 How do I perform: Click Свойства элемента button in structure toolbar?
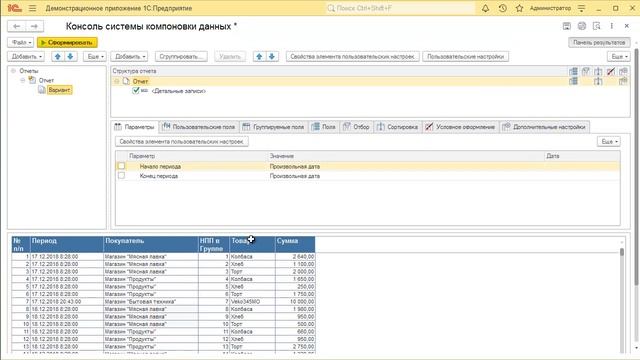pos(353,57)
